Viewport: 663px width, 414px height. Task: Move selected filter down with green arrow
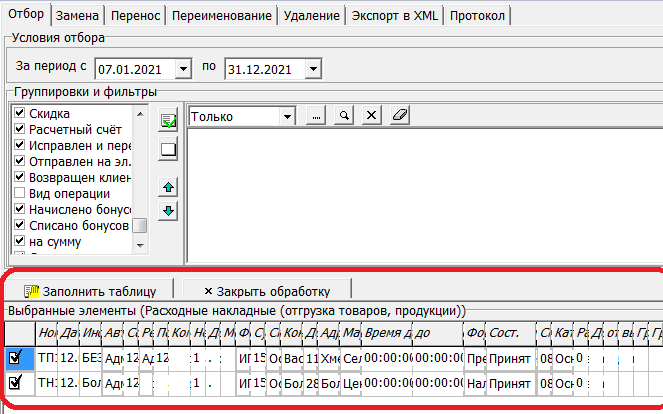tap(169, 210)
